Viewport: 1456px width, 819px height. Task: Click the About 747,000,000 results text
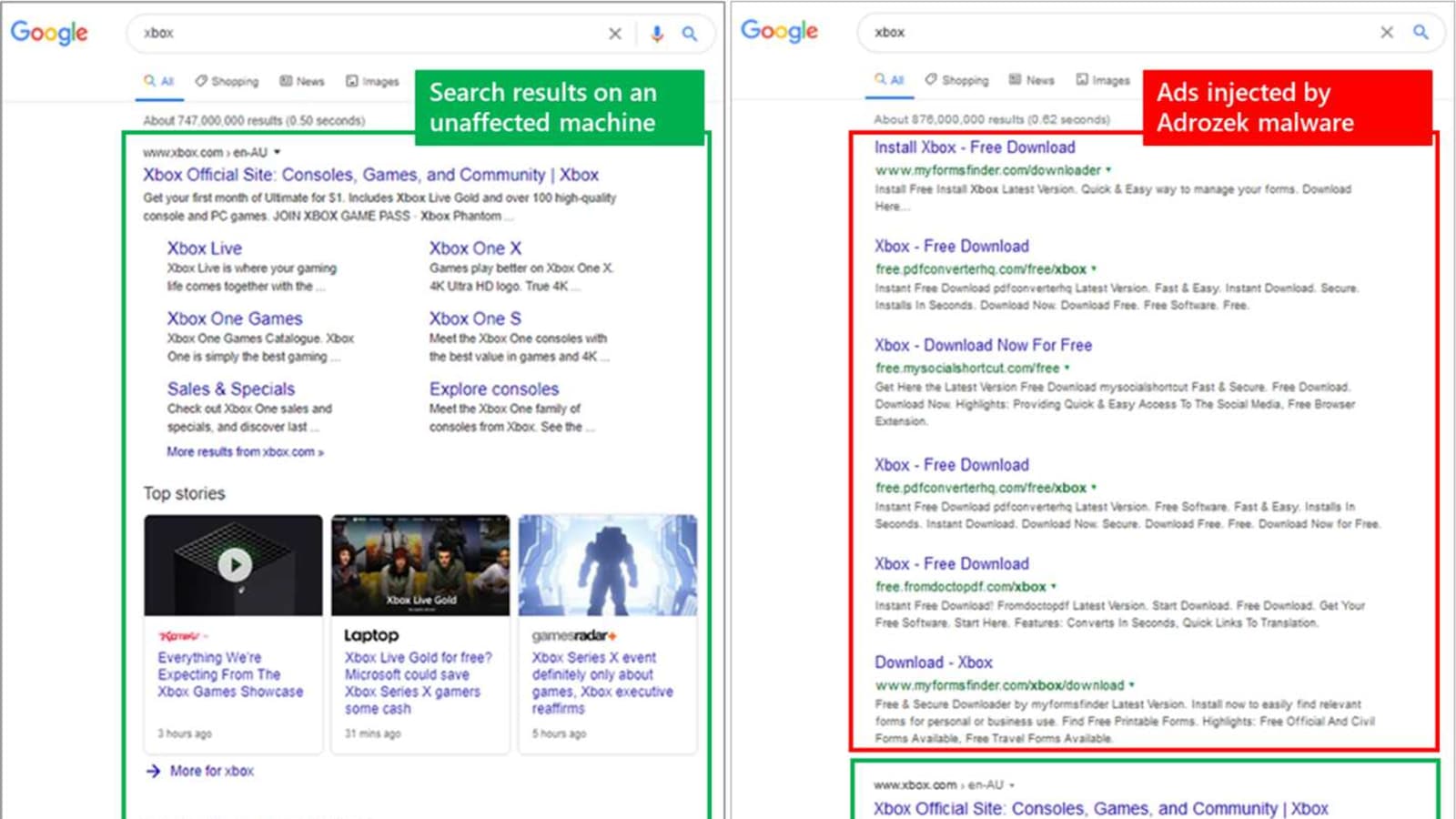point(254,120)
